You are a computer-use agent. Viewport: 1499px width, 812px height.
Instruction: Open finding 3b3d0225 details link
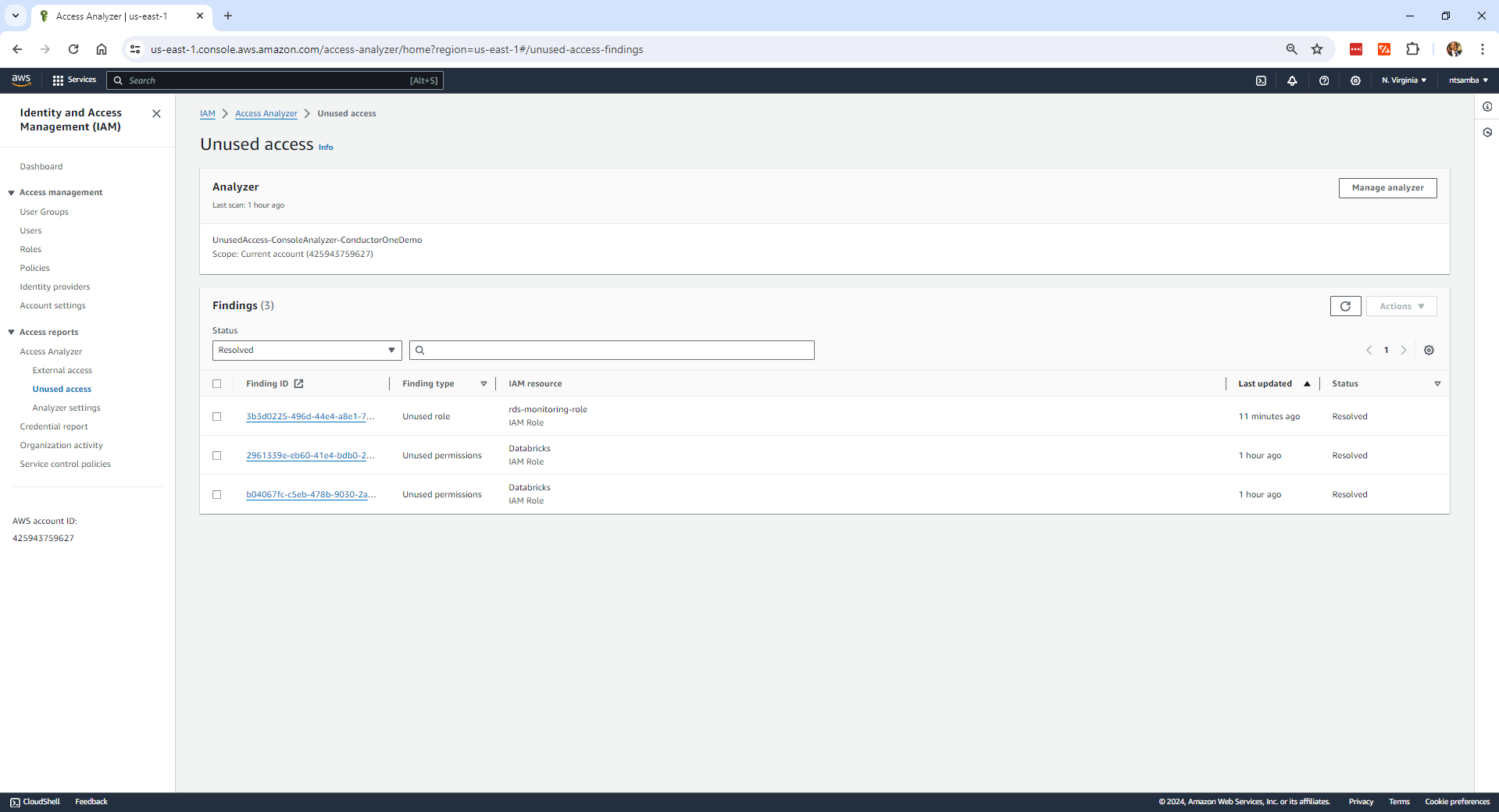[x=310, y=417]
